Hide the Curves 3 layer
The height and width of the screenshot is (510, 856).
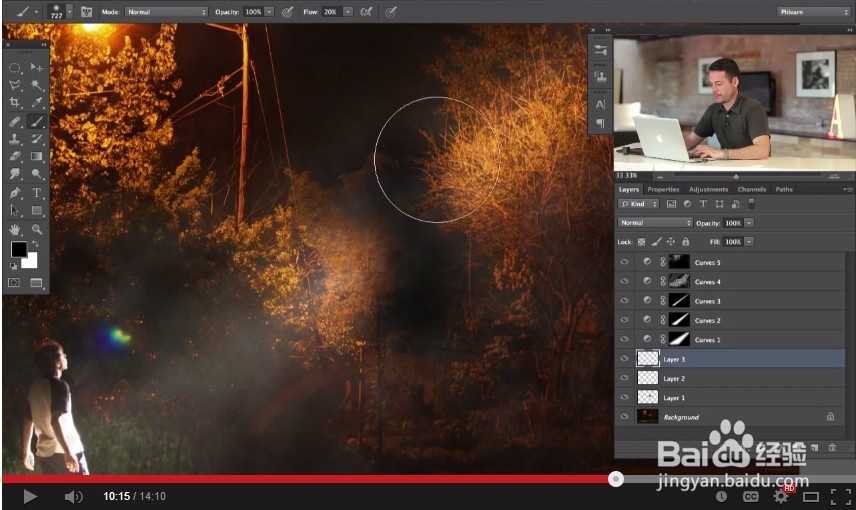click(x=625, y=301)
